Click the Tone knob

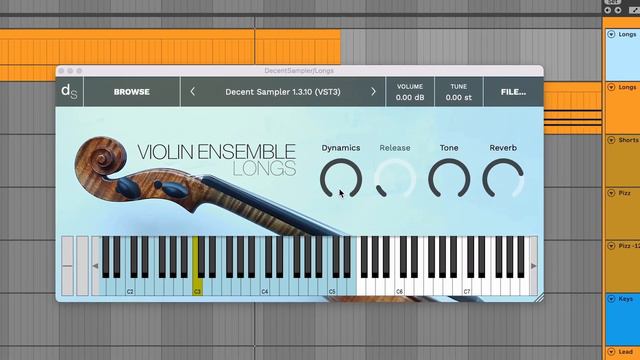[x=449, y=179]
